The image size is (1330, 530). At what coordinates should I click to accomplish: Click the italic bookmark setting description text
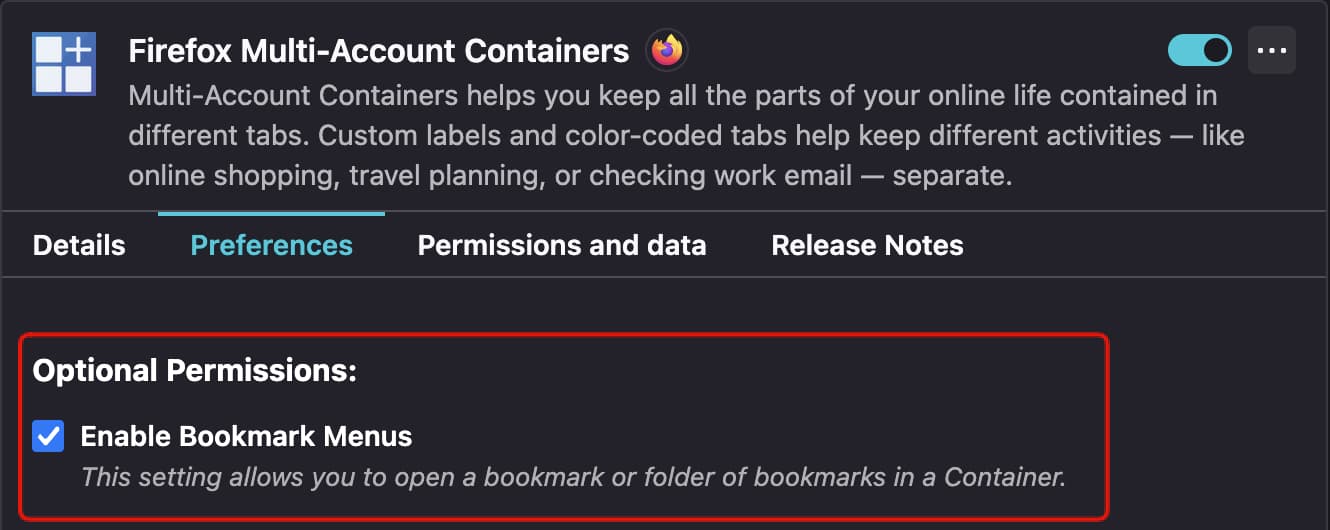(573, 477)
